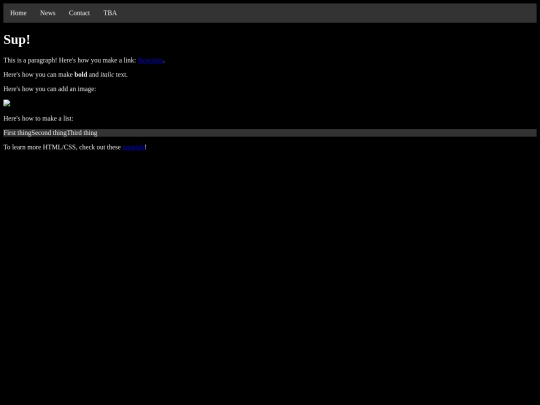This screenshot has height=405, width=540.
Task: Select the 'First thing' list item
Action: [x=17, y=133]
